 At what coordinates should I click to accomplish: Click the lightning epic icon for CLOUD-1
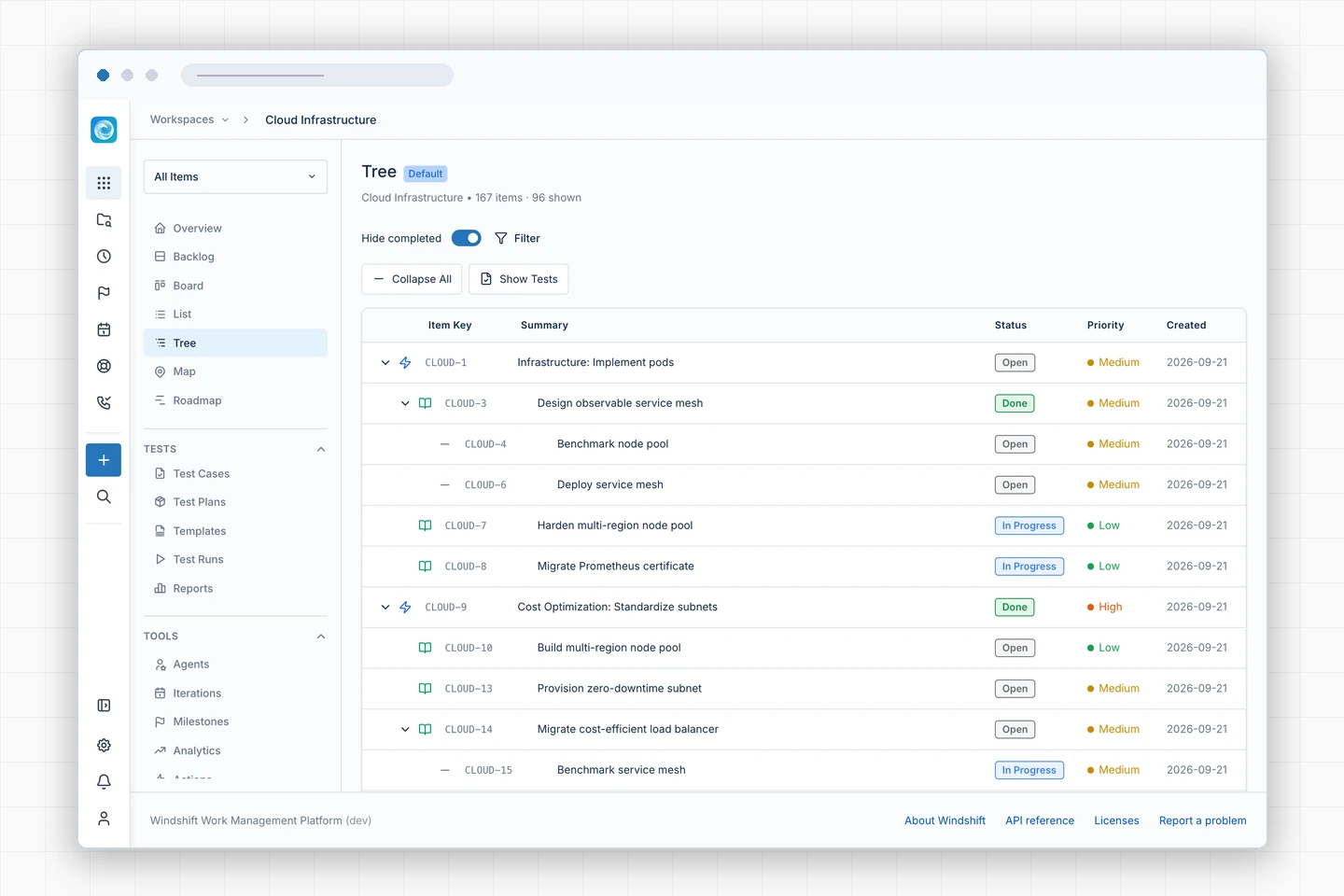pyautogui.click(x=405, y=363)
